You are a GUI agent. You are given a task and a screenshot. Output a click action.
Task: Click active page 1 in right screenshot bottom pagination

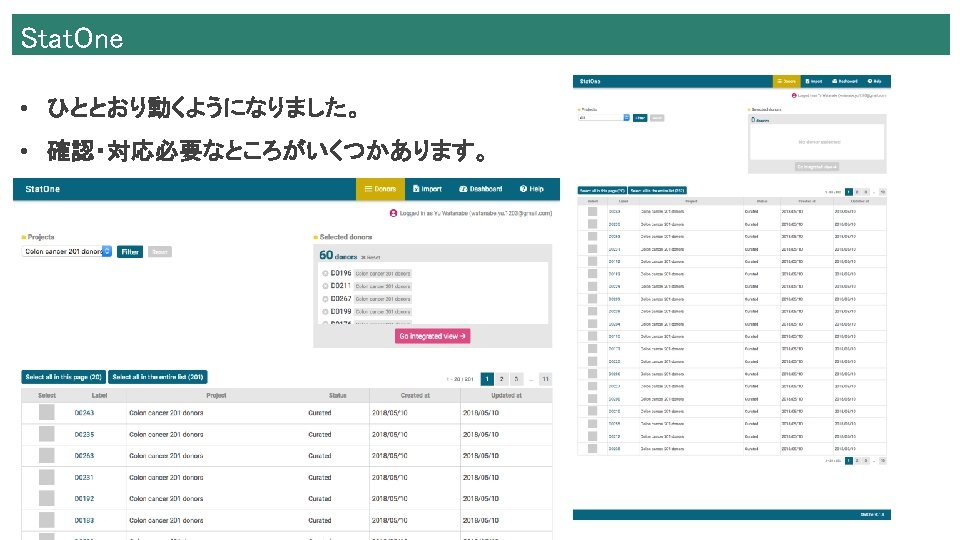tap(849, 460)
